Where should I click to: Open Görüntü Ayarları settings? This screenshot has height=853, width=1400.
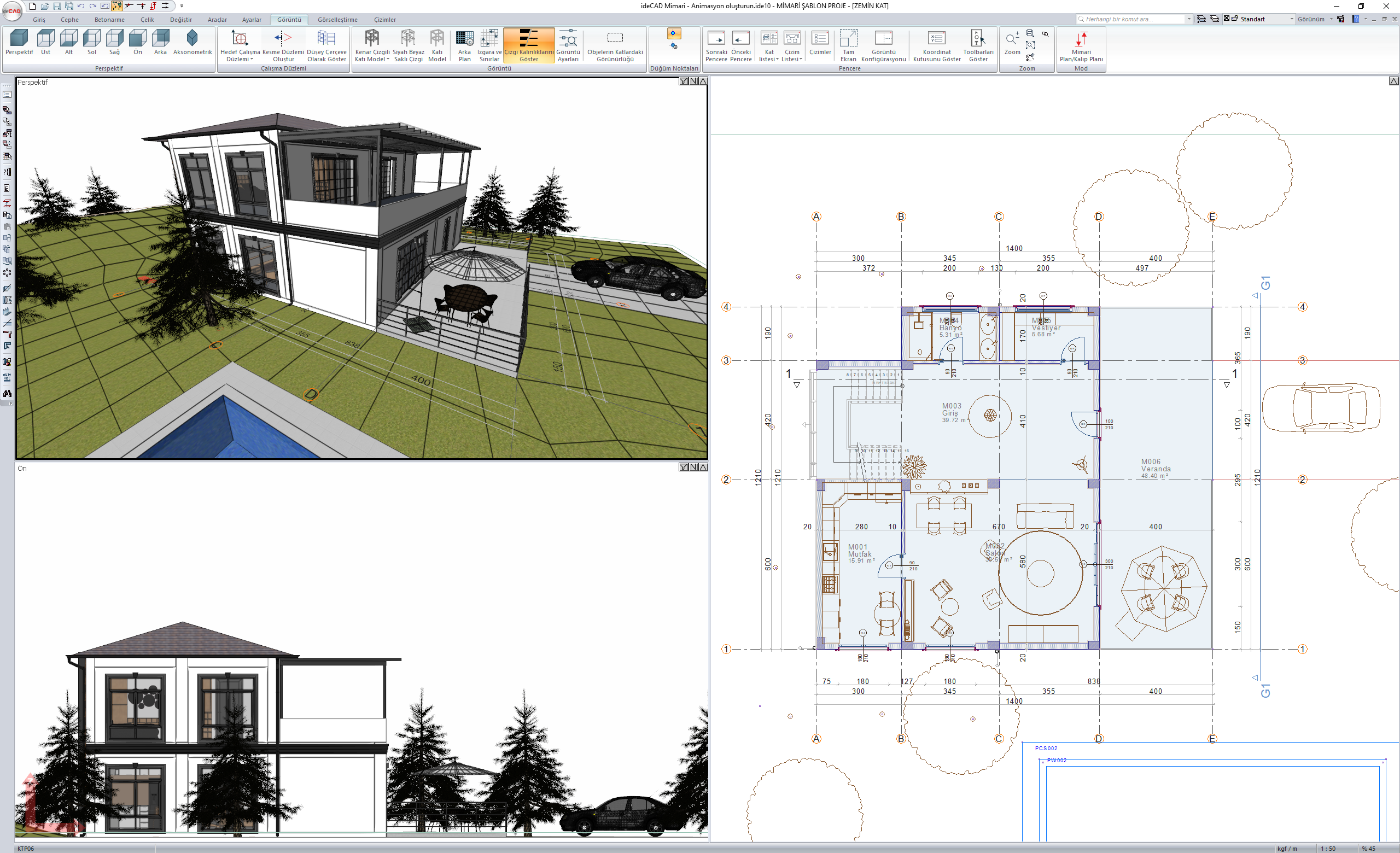click(x=568, y=39)
